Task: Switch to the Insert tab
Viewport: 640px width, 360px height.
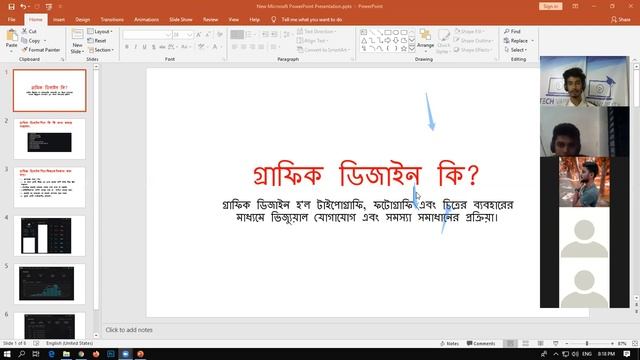Action: [x=59, y=20]
